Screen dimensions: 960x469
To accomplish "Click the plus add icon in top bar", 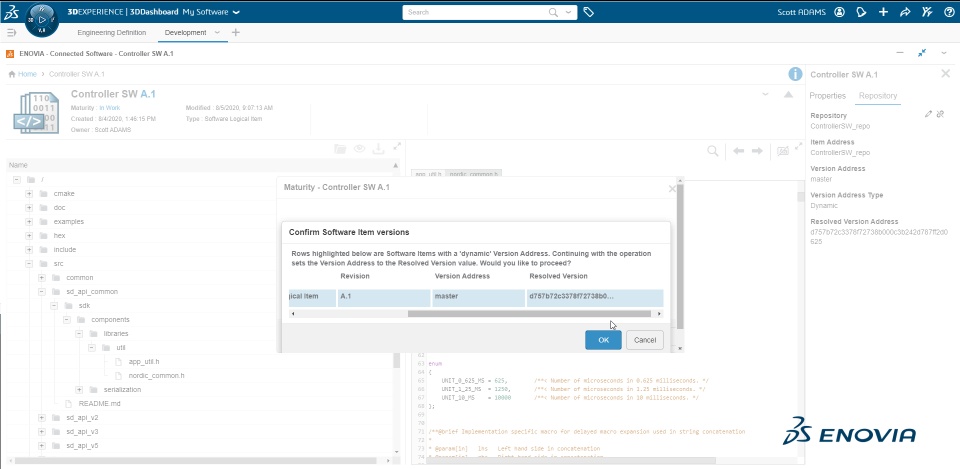I will coord(883,12).
